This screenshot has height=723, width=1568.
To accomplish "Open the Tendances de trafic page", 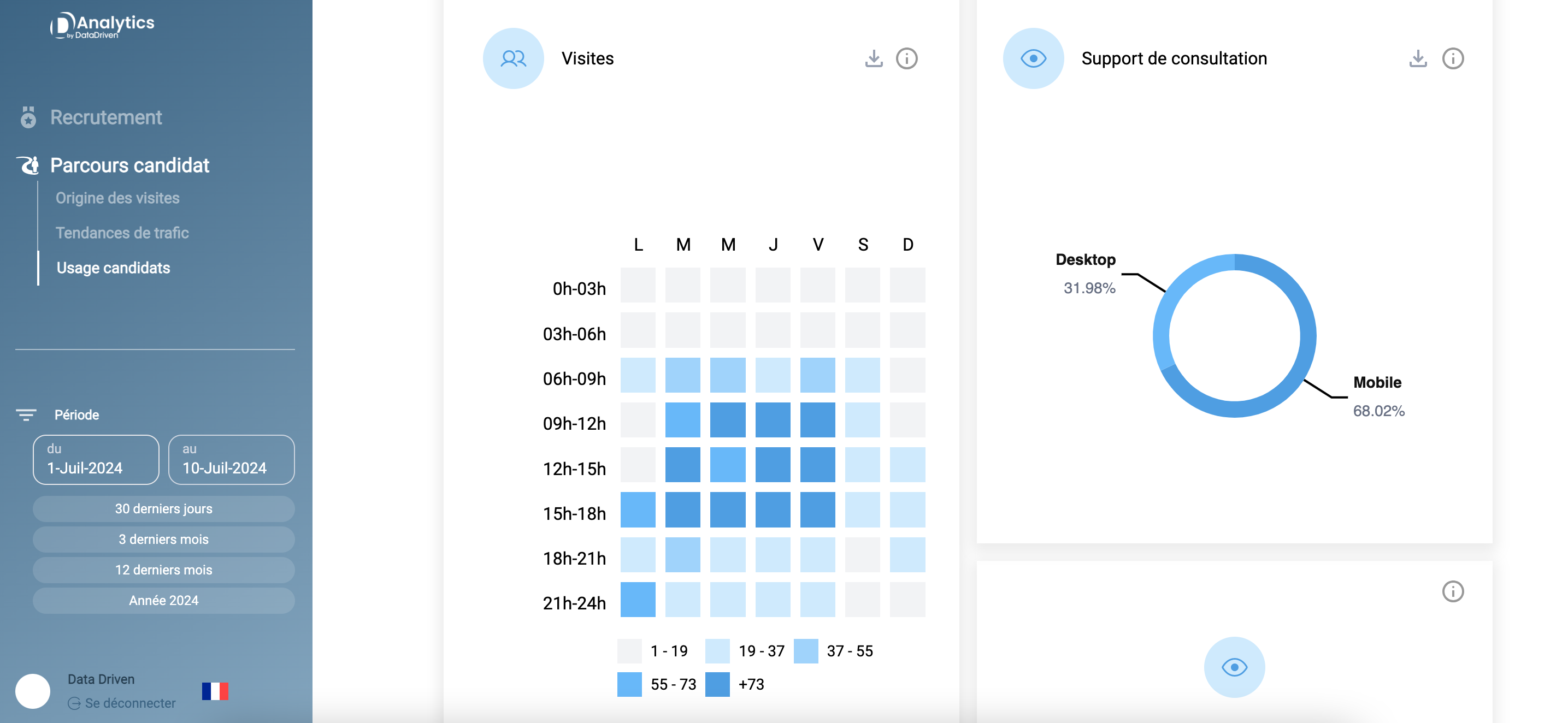I will [x=122, y=233].
